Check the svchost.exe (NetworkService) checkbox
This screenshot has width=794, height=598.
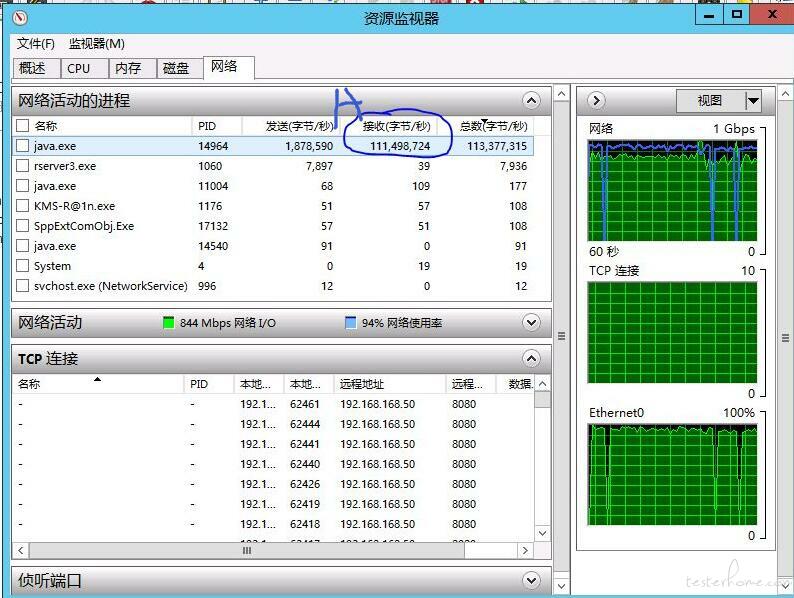coord(22,286)
